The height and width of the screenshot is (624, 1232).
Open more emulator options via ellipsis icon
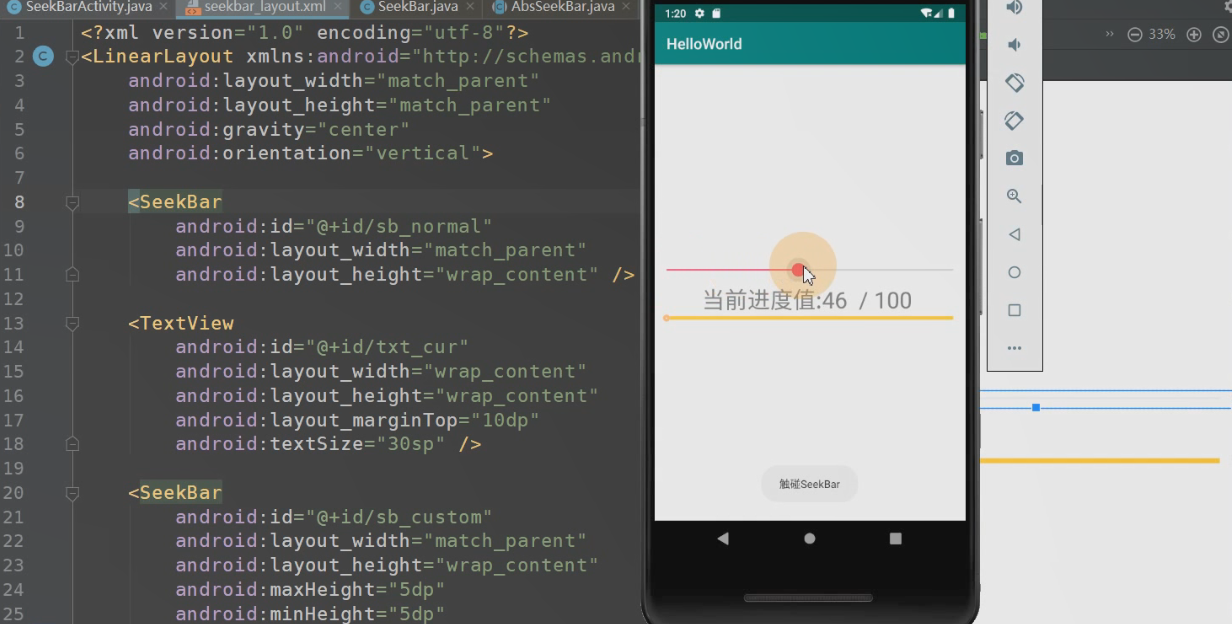click(1014, 347)
